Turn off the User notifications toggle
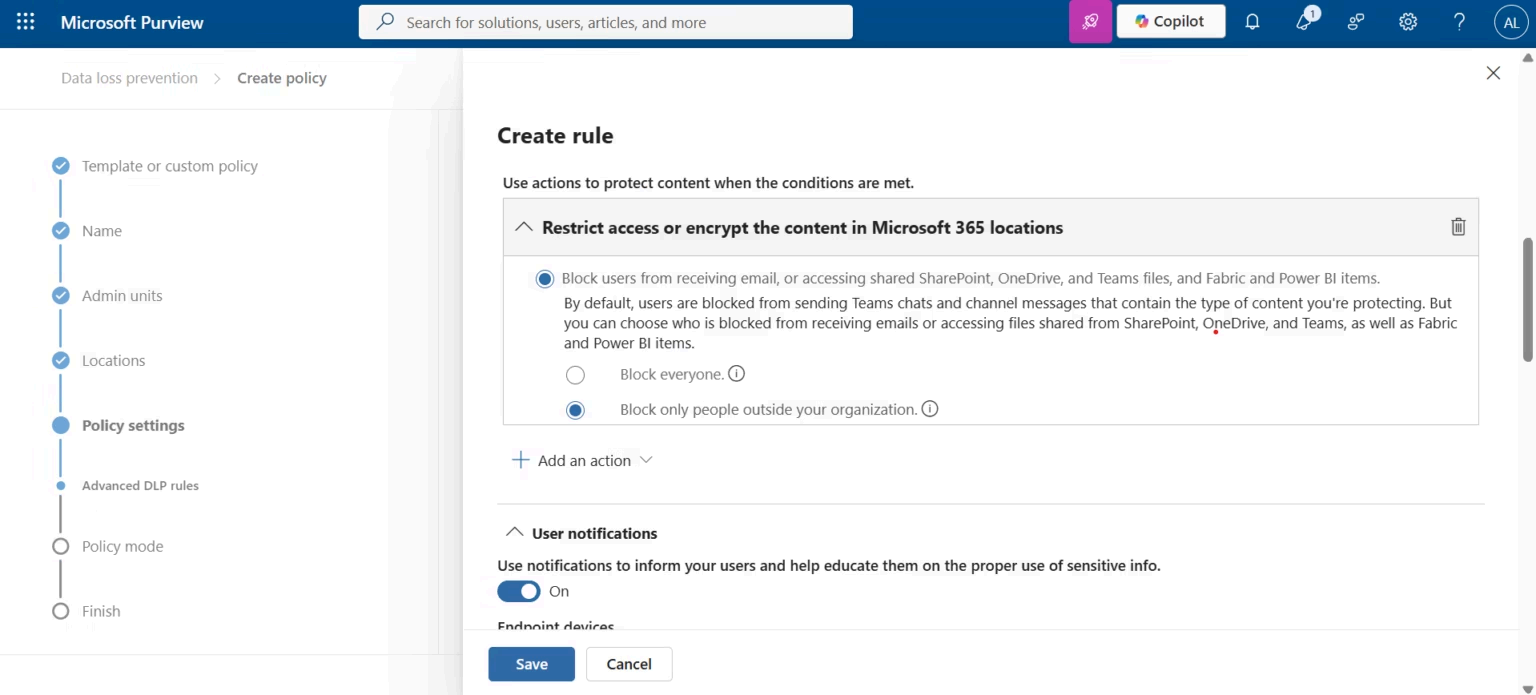Screen dimensions: 1536x695 519,591
